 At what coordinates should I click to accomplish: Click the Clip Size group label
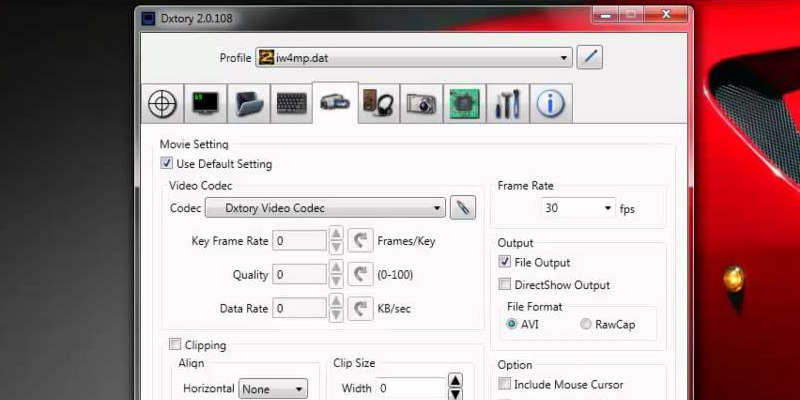(x=354, y=363)
